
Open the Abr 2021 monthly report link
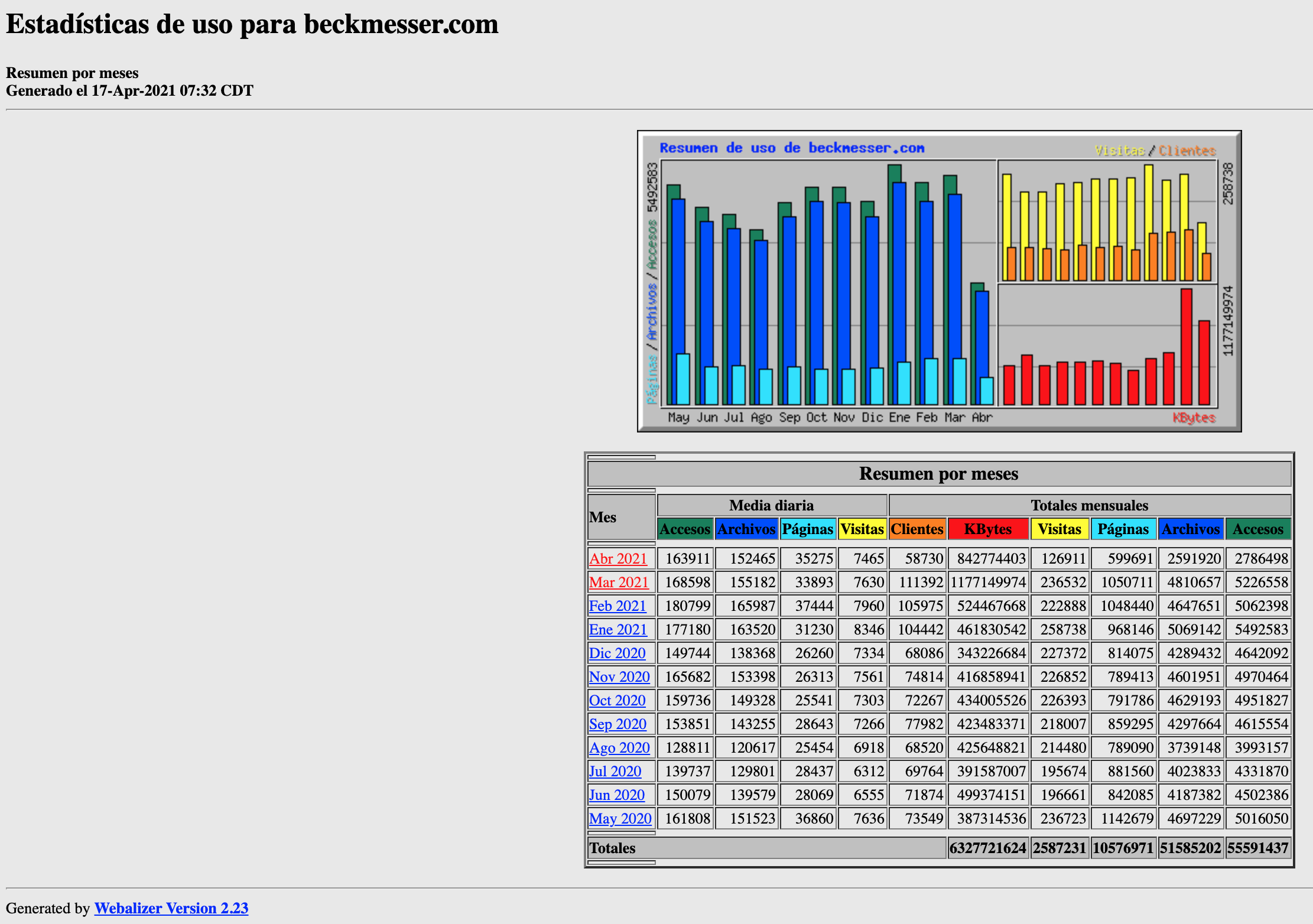pos(618,558)
